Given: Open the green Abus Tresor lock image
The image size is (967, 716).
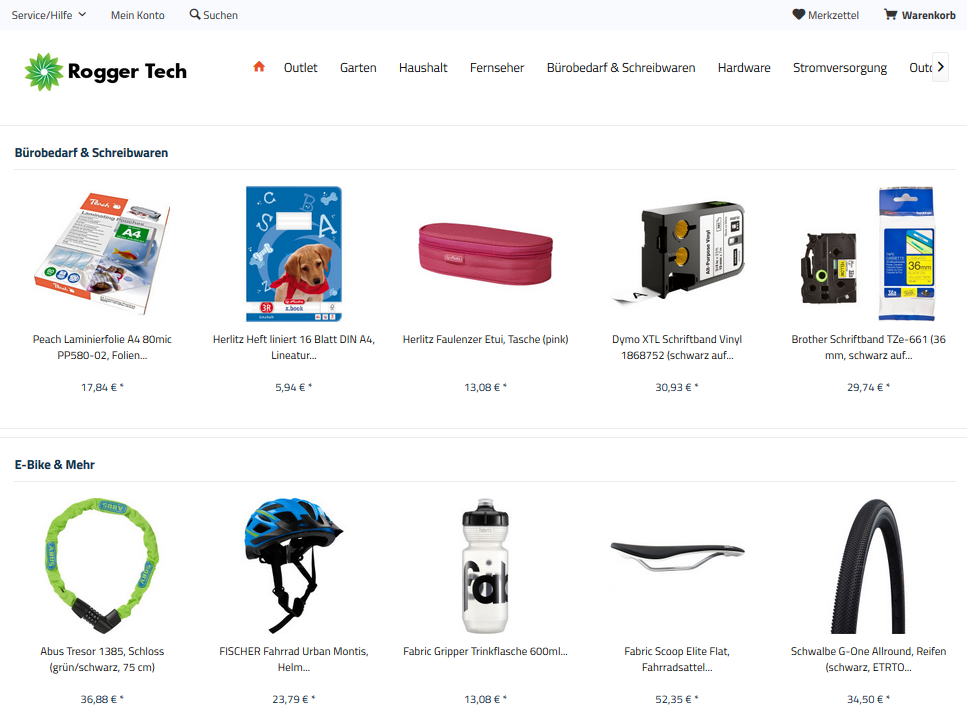Looking at the screenshot, I should (102, 566).
